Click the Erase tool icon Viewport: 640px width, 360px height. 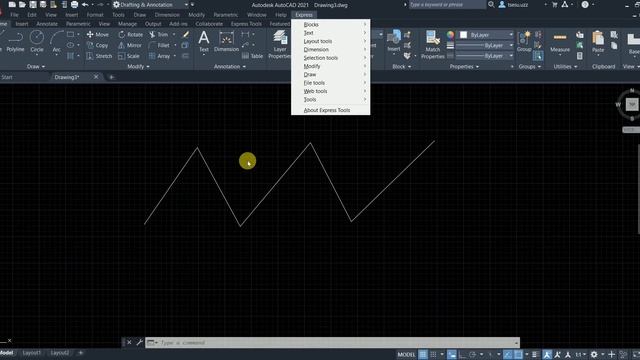point(186,35)
